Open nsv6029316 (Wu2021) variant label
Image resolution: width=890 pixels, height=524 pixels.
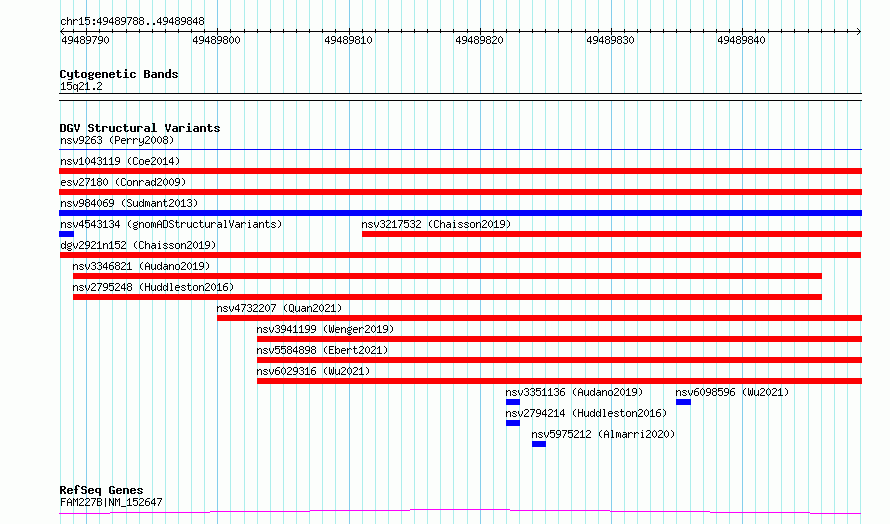click(x=313, y=371)
